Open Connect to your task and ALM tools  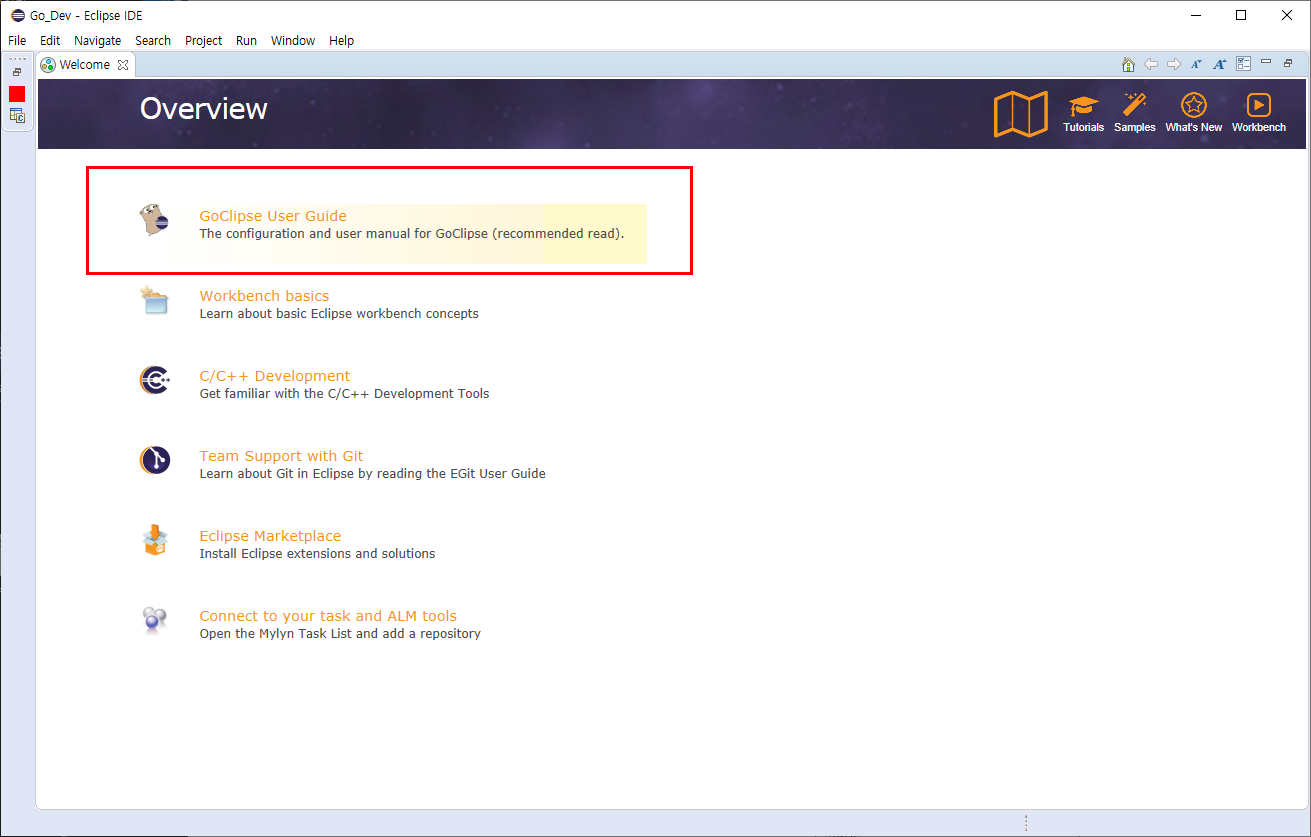point(328,616)
